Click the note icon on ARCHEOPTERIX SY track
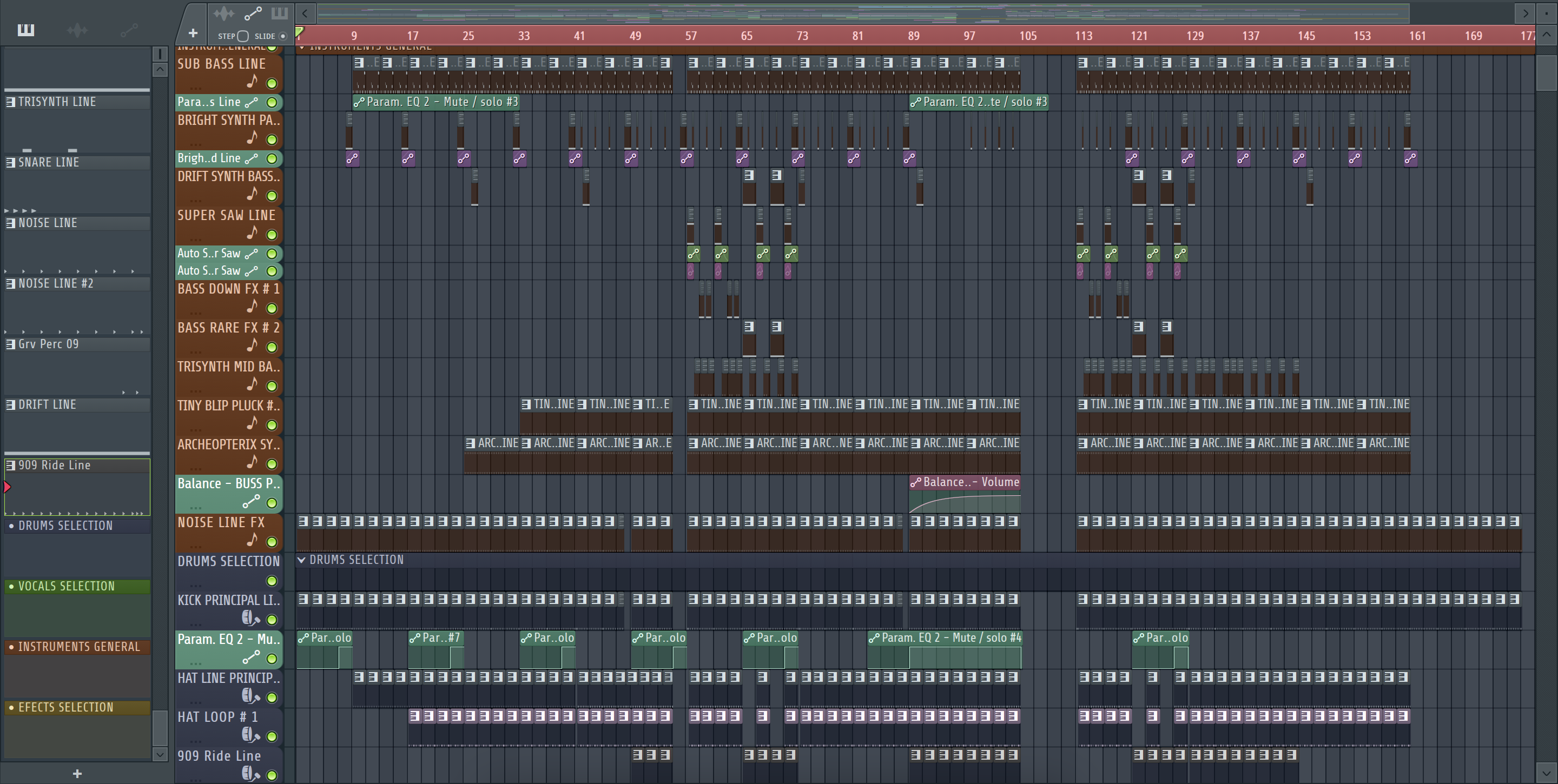The height and width of the screenshot is (784, 1558). click(252, 461)
